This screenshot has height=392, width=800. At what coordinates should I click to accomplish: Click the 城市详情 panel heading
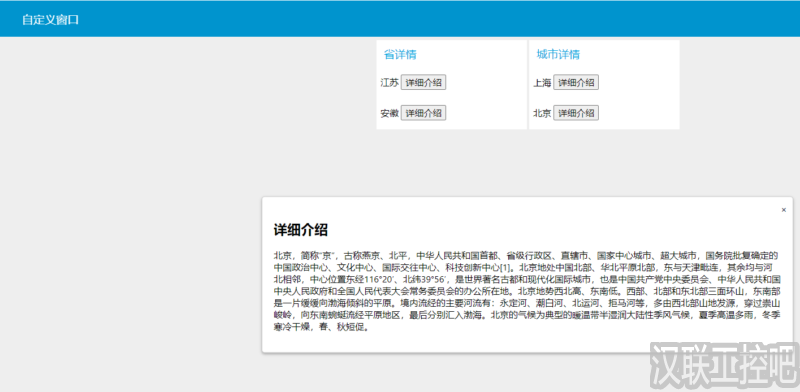pyautogui.click(x=558, y=55)
